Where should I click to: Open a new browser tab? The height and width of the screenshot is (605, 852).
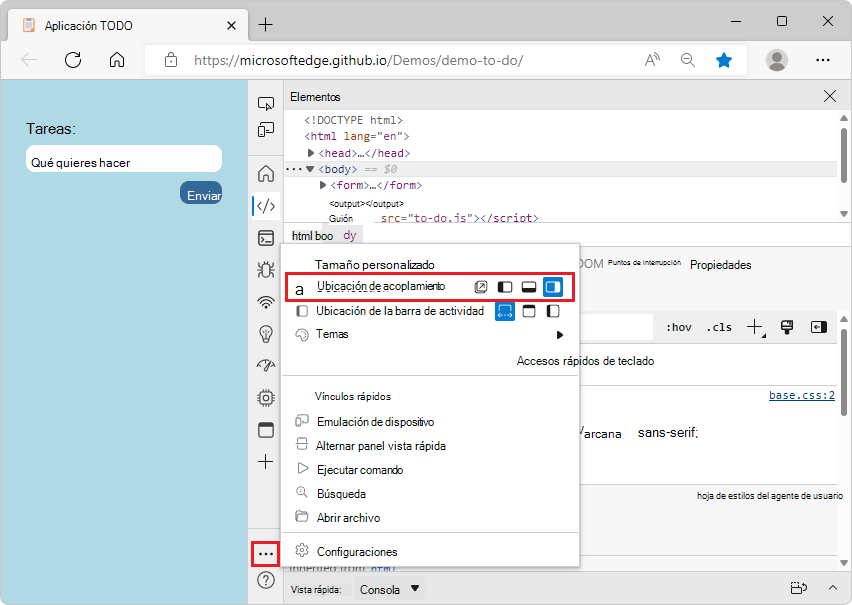(265, 24)
